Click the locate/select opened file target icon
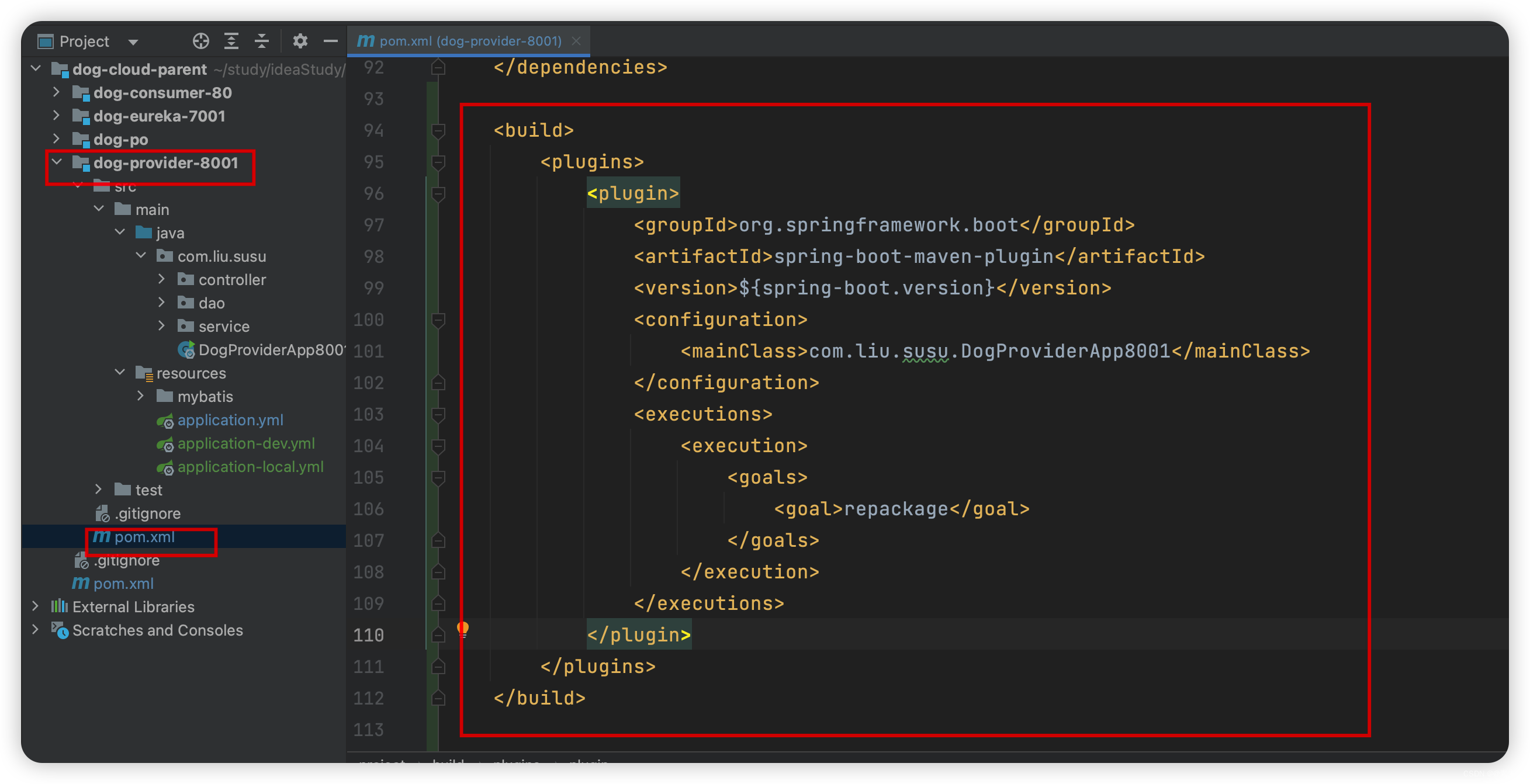This screenshot has width=1530, height=784. pyautogui.click(x=201, y=41)
